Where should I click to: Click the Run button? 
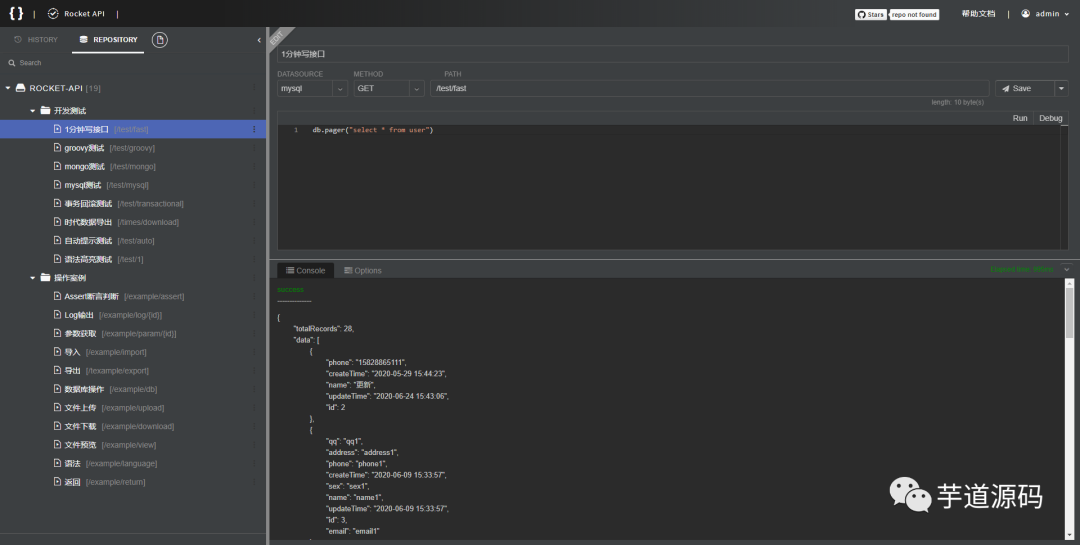(x=1019, y=118)
